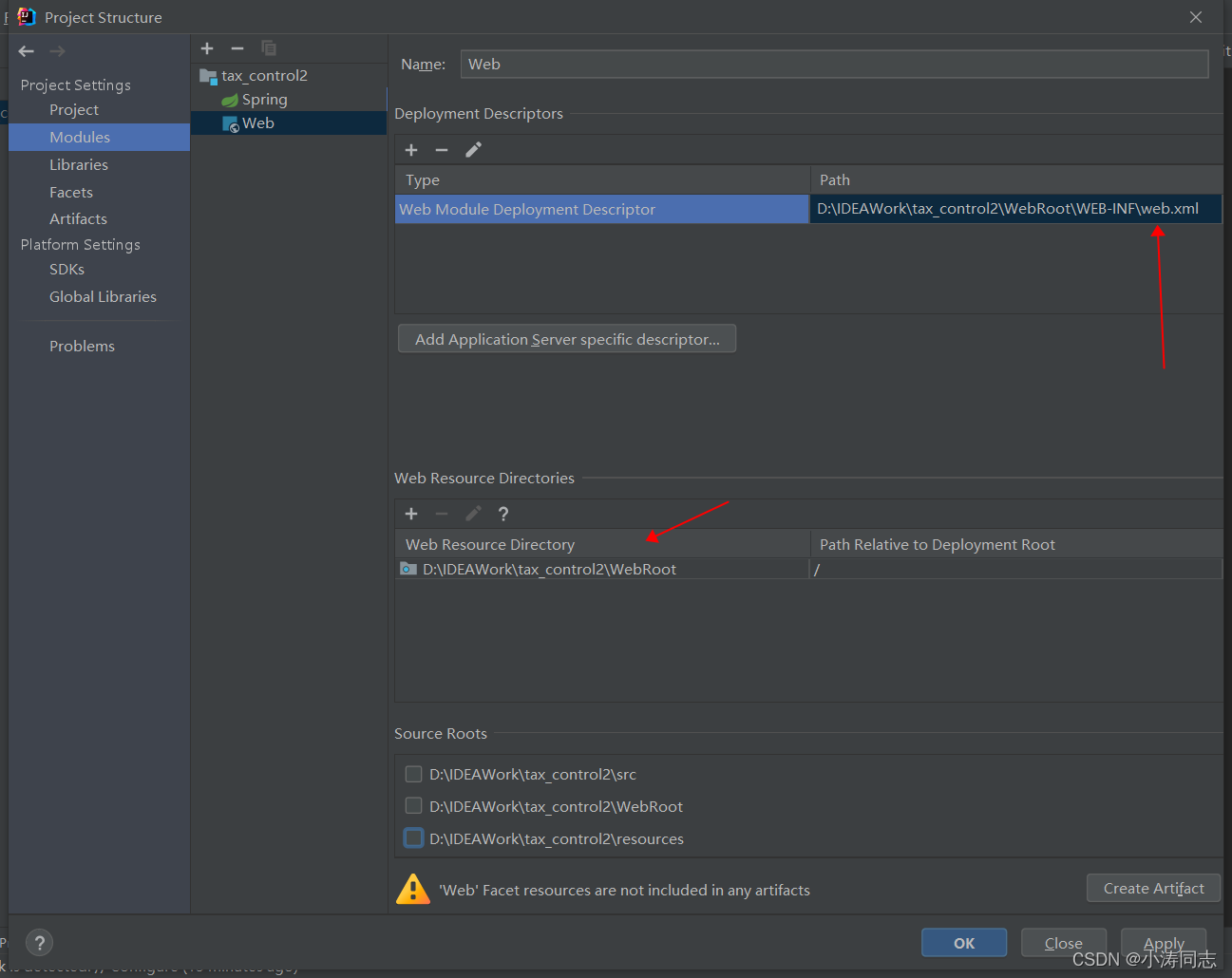The image size is (1232, 978).
Task: Click the warning icon for Web facet
Action: pyautogui.click(x=413, y=890)
